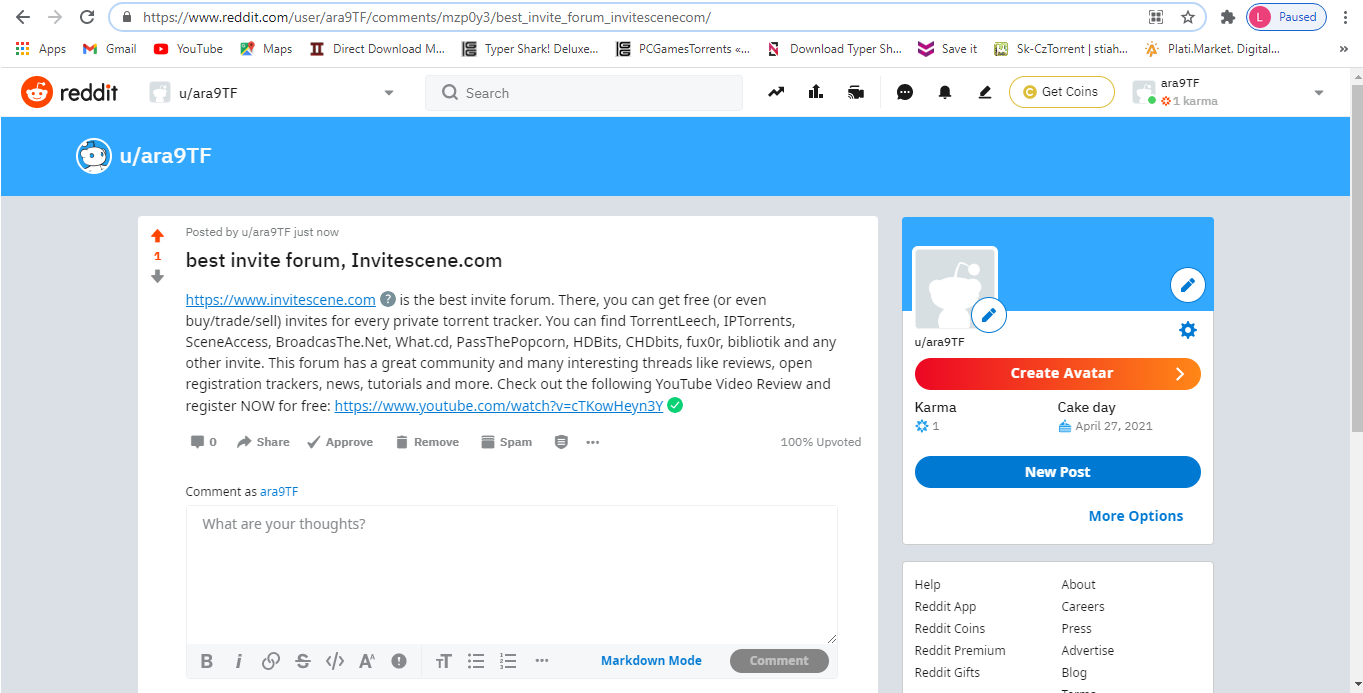Toggle bold formatting in comment editor
The height and width of the screenshot is (693, 1363).
coord(207,661)
